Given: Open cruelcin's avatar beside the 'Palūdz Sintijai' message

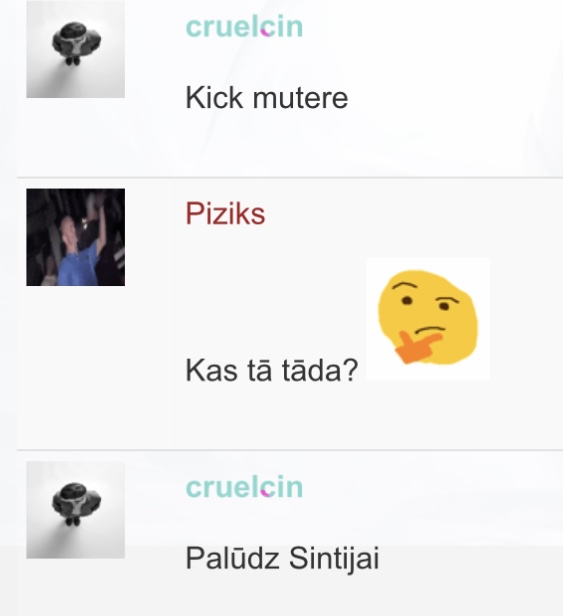Looking at the screenshot, I should [x=75, y=510].
